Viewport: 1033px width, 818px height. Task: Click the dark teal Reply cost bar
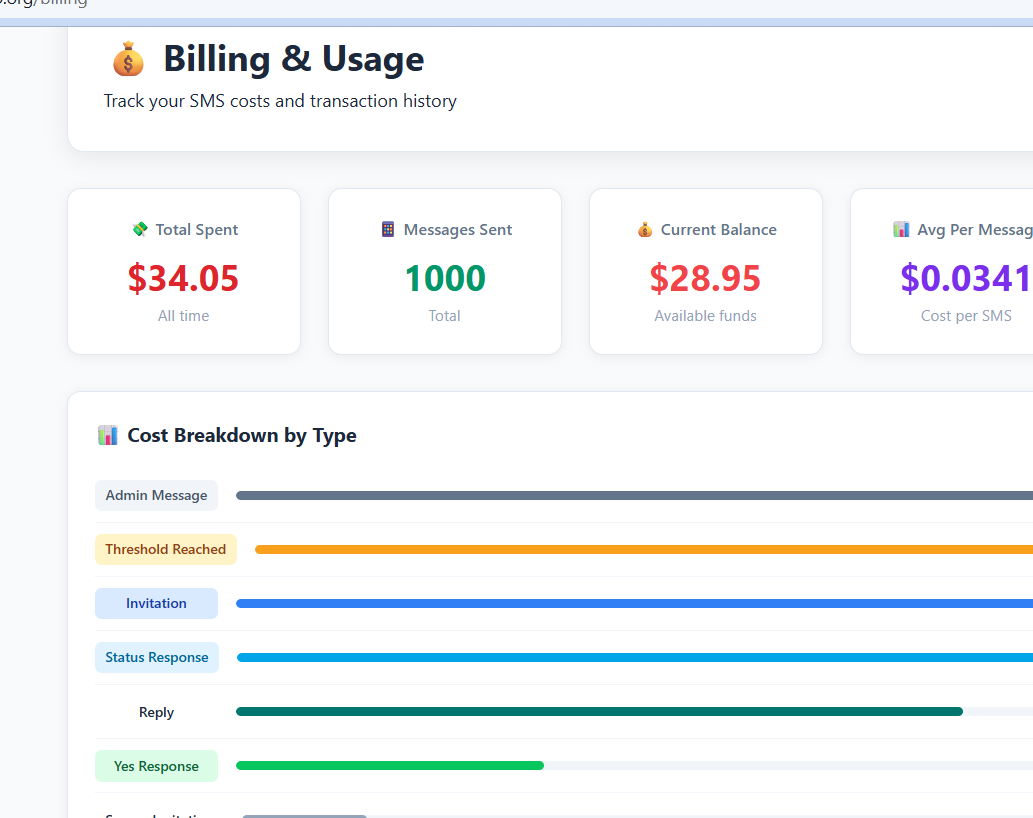600,711
